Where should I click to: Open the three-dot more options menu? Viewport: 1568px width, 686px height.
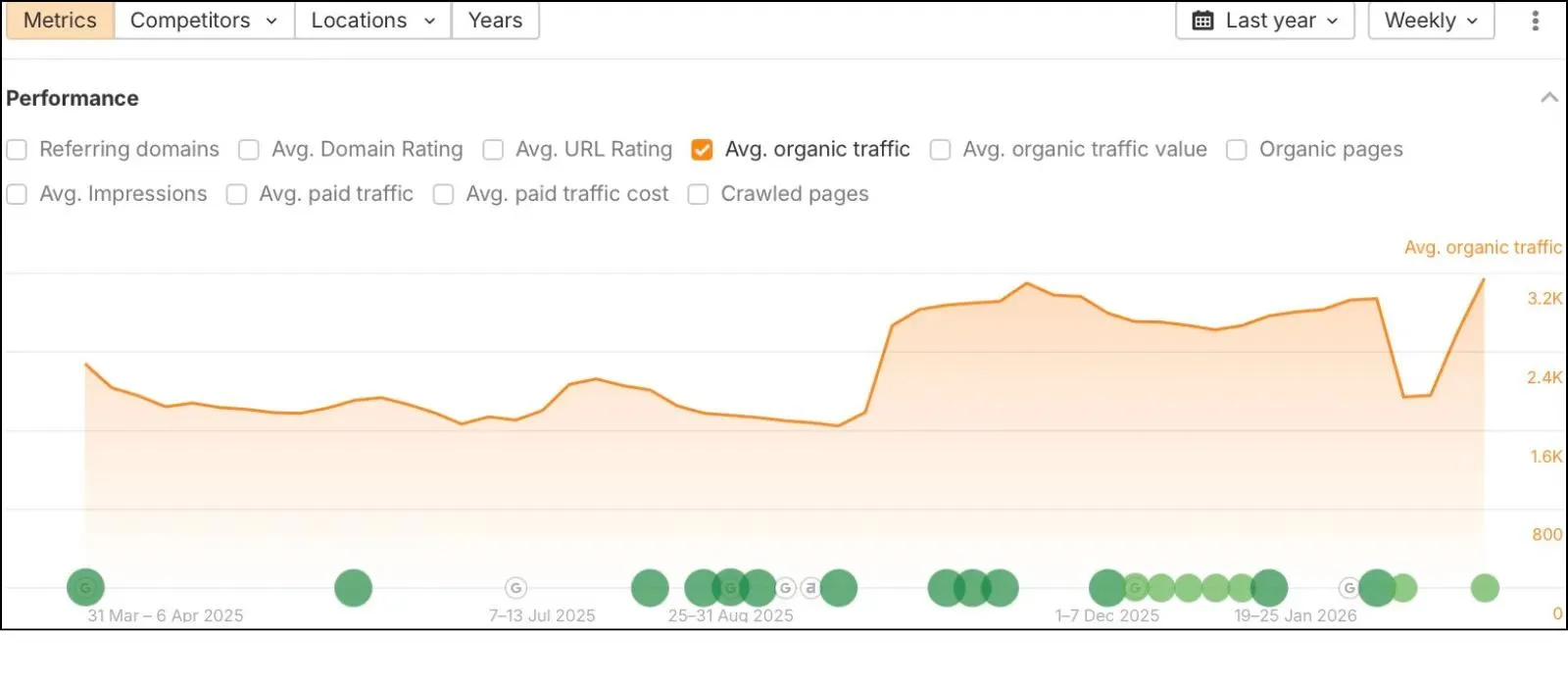(x=1535, y=21)
